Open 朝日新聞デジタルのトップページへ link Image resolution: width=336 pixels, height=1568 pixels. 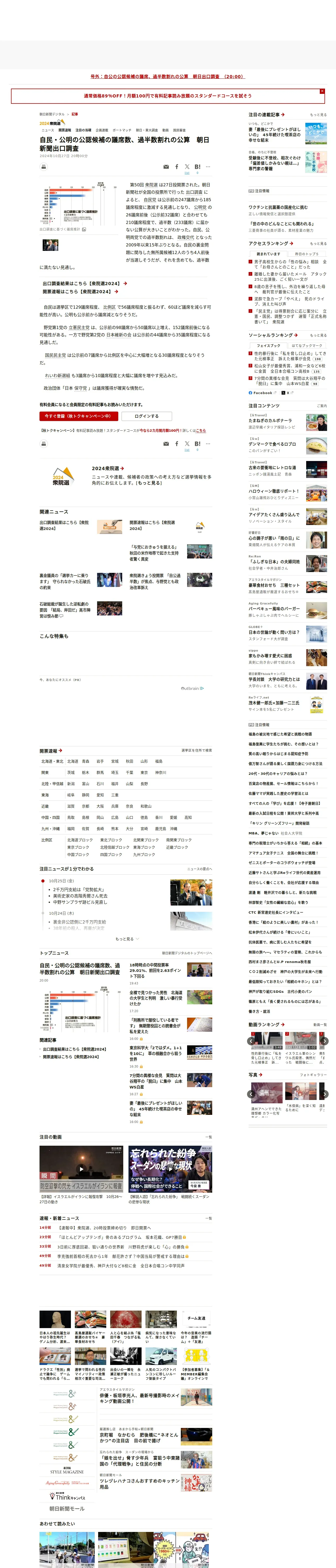point(187,953)
